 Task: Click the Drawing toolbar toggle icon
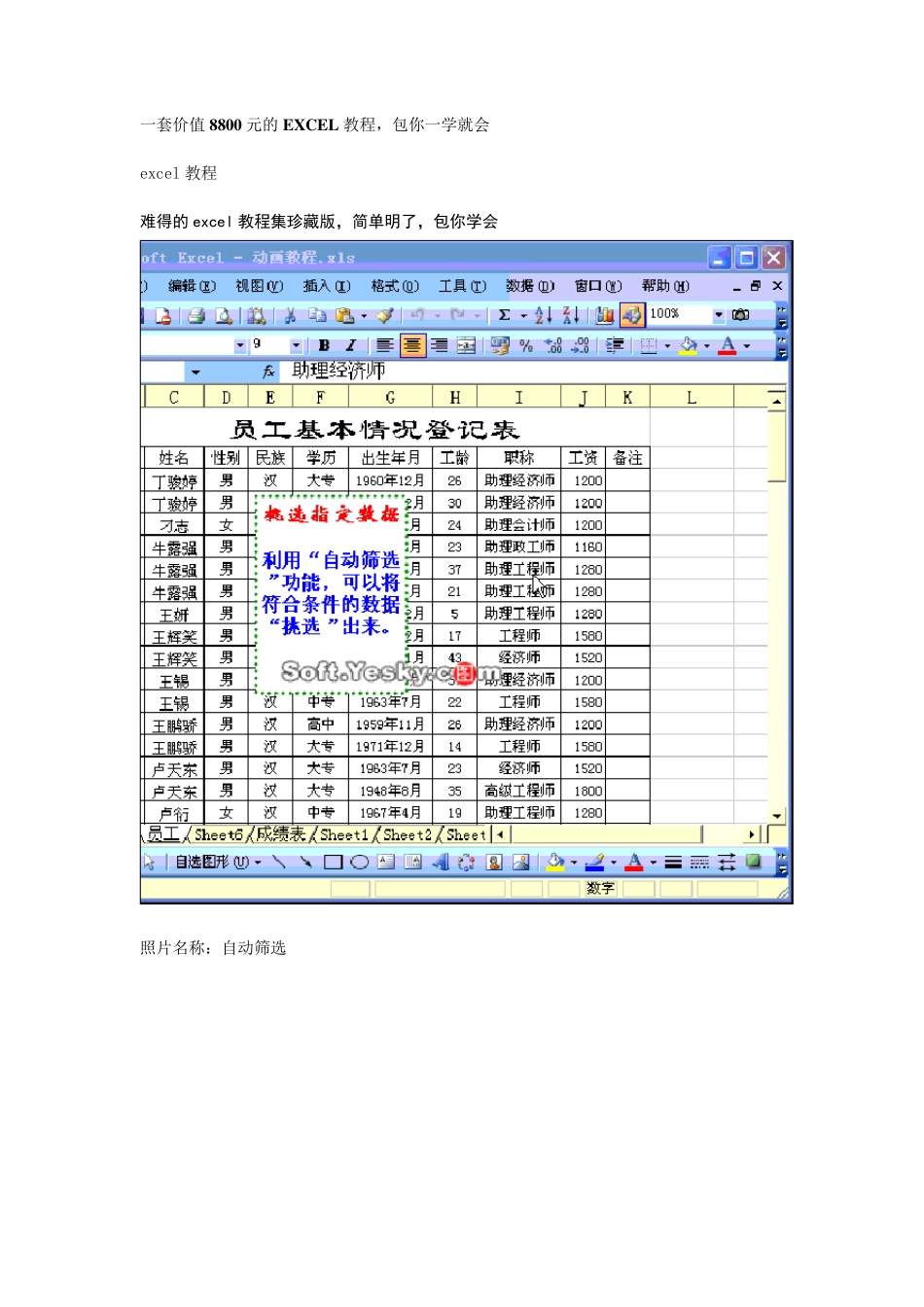(632, 315)
